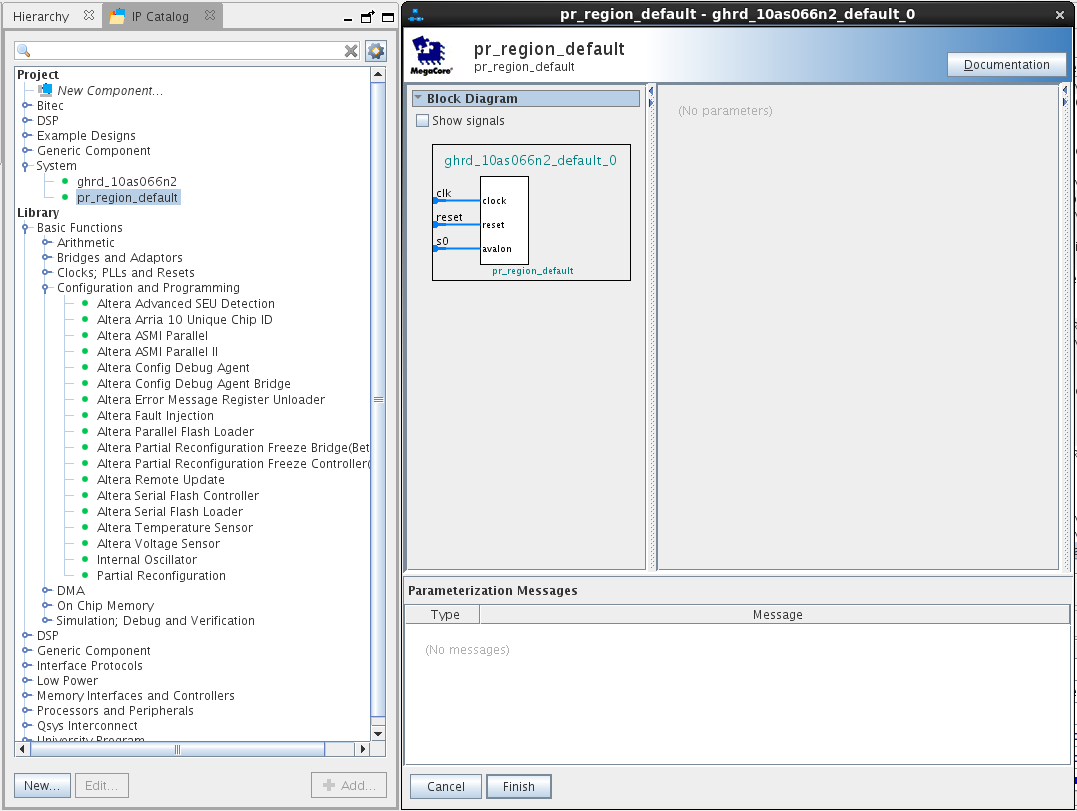The image size is (1077, 811).
Task: Click the MegaCore logo icon
Action: 431,56
